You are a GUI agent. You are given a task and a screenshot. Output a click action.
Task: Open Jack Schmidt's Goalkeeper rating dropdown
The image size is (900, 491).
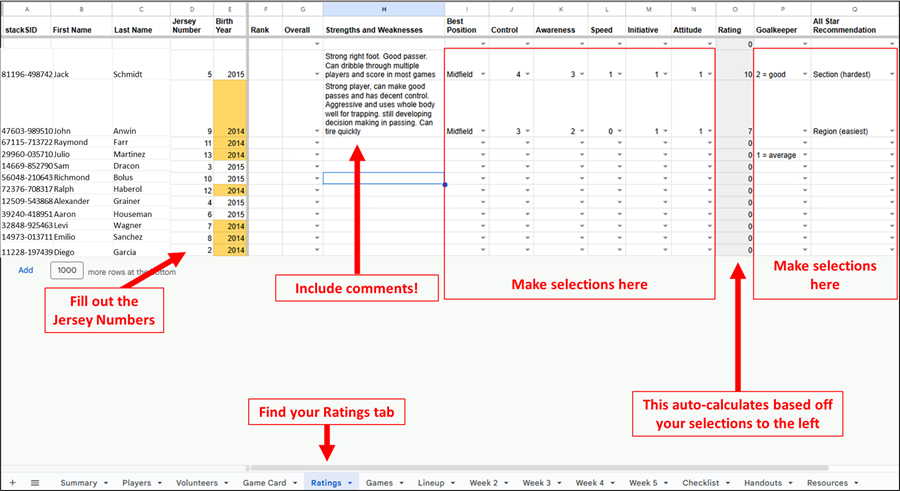804,75
